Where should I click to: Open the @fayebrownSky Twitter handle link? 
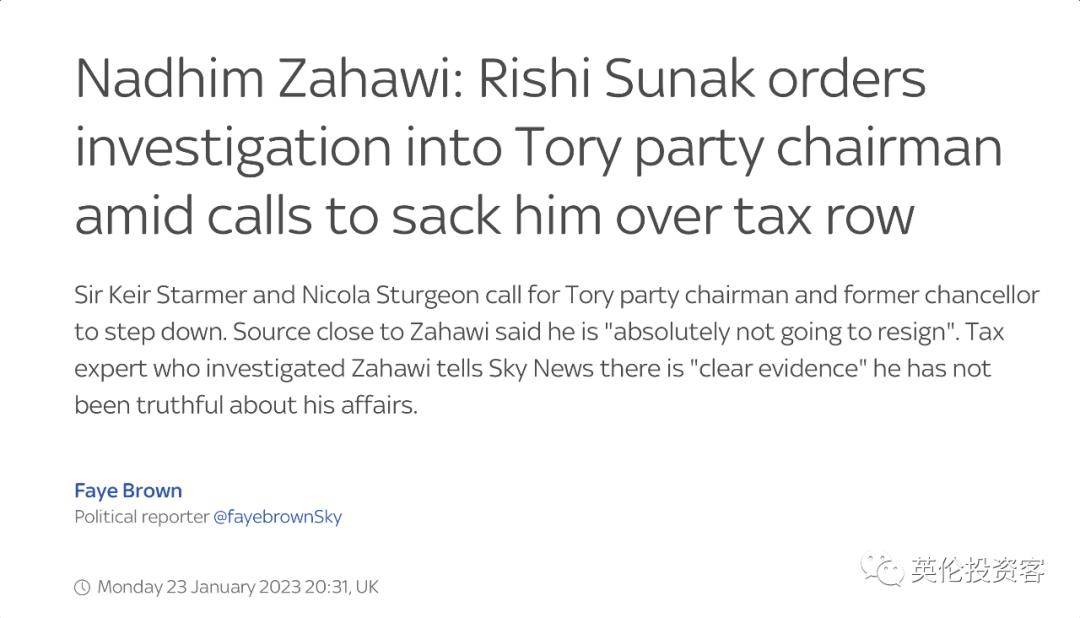(278, 517)
